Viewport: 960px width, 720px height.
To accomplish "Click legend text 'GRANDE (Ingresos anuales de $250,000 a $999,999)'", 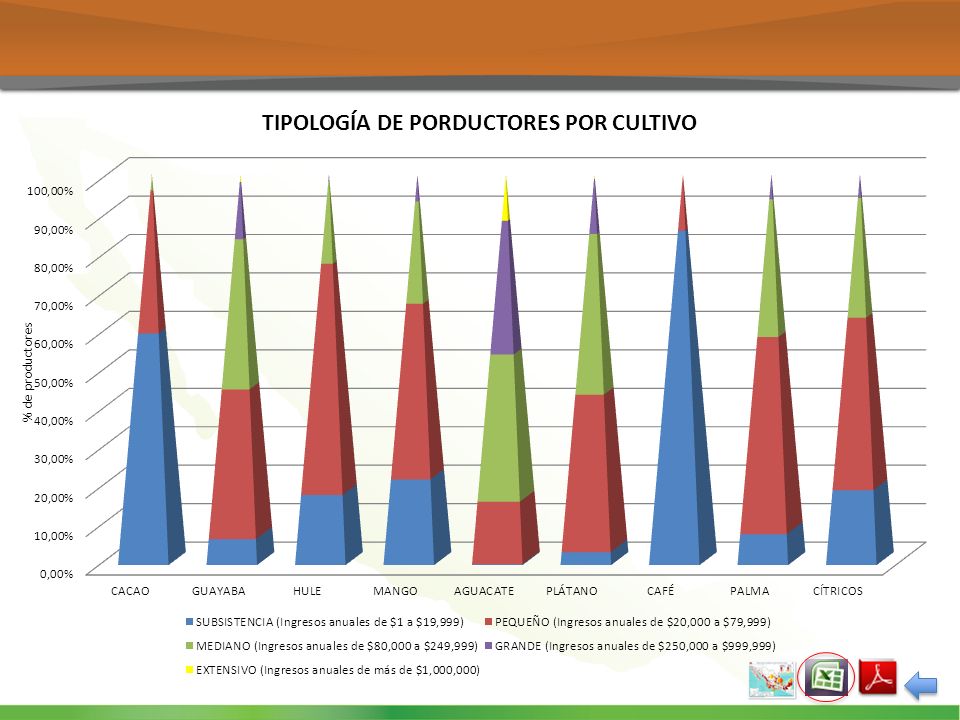I will click(635, 646).
